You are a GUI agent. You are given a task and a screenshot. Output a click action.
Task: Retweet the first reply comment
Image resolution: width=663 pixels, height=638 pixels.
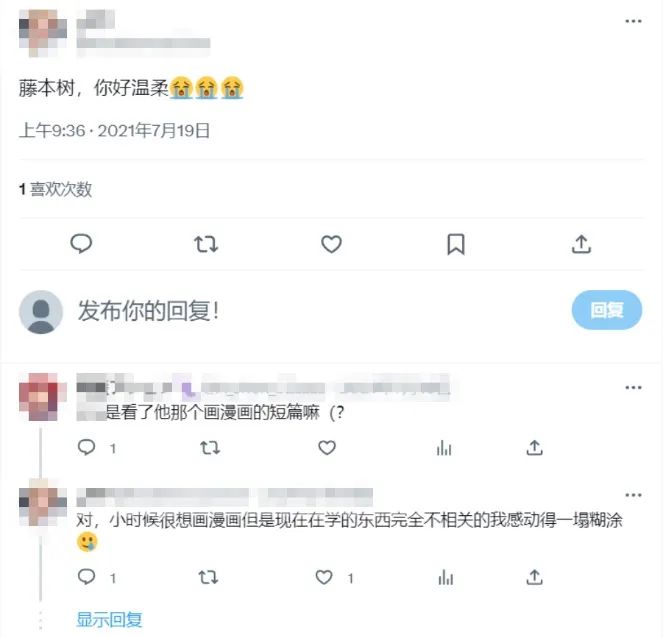click(x=210, y=448)
